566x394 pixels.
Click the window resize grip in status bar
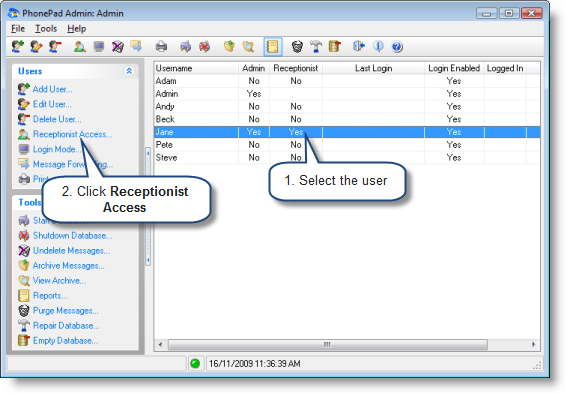tap(537, 365)
